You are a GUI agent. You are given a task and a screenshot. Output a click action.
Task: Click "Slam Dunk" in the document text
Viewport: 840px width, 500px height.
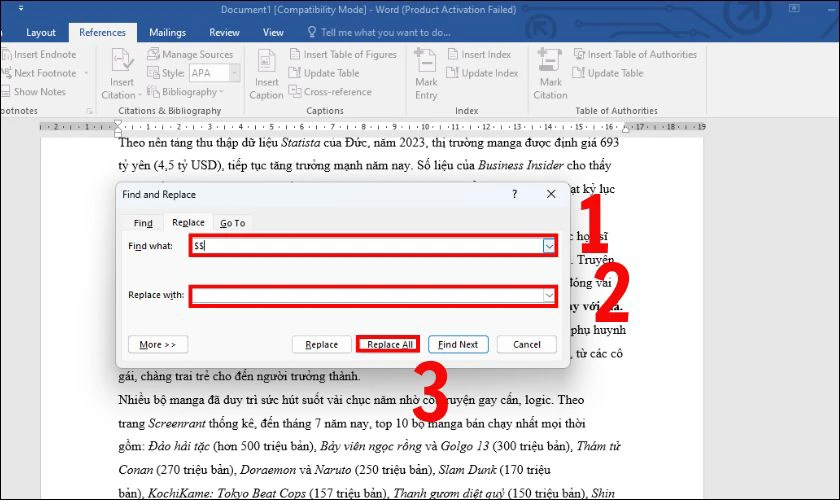click(x=467, y=470)
